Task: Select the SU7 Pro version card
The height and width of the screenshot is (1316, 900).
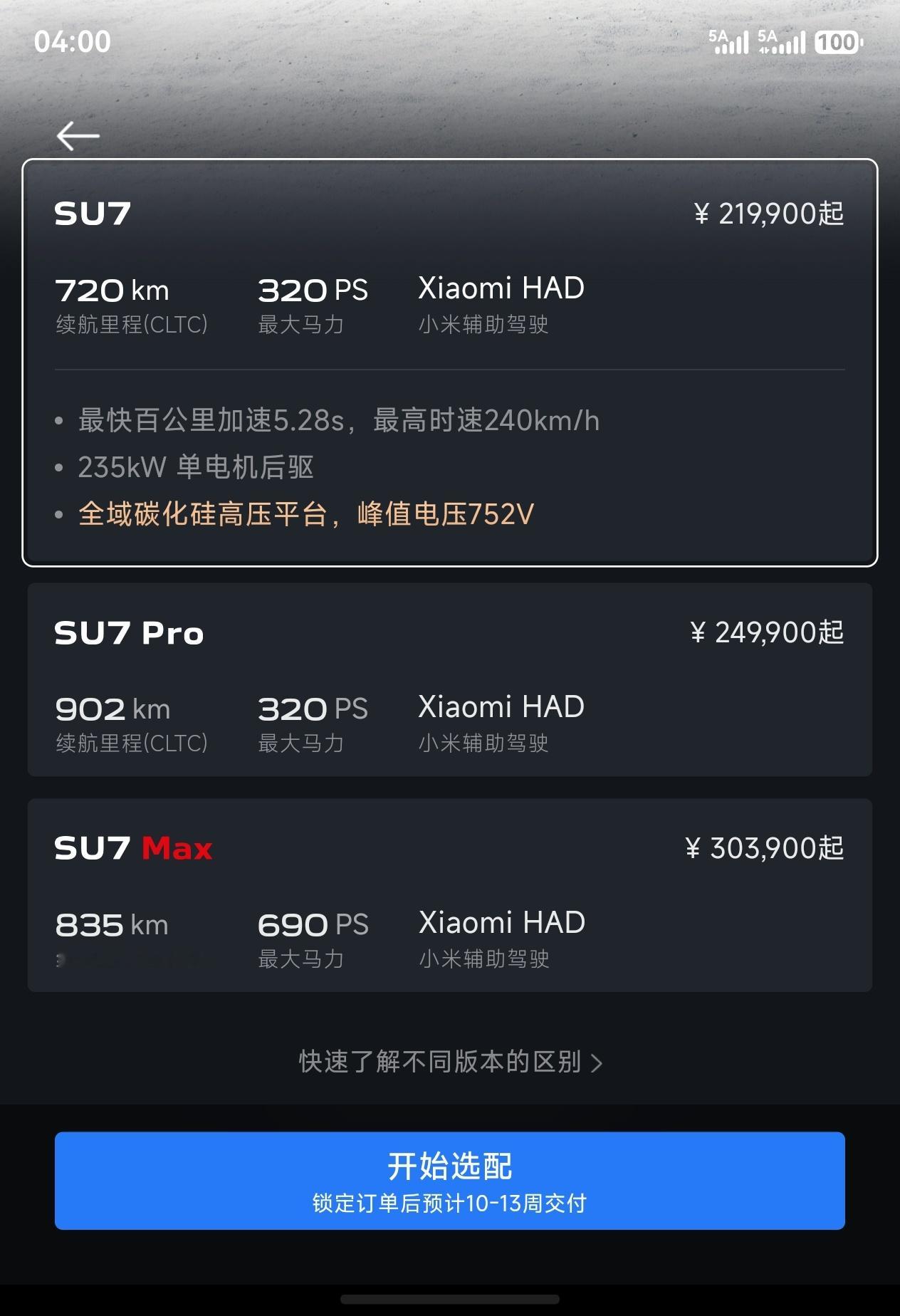Action: click(x=450, y=679)
